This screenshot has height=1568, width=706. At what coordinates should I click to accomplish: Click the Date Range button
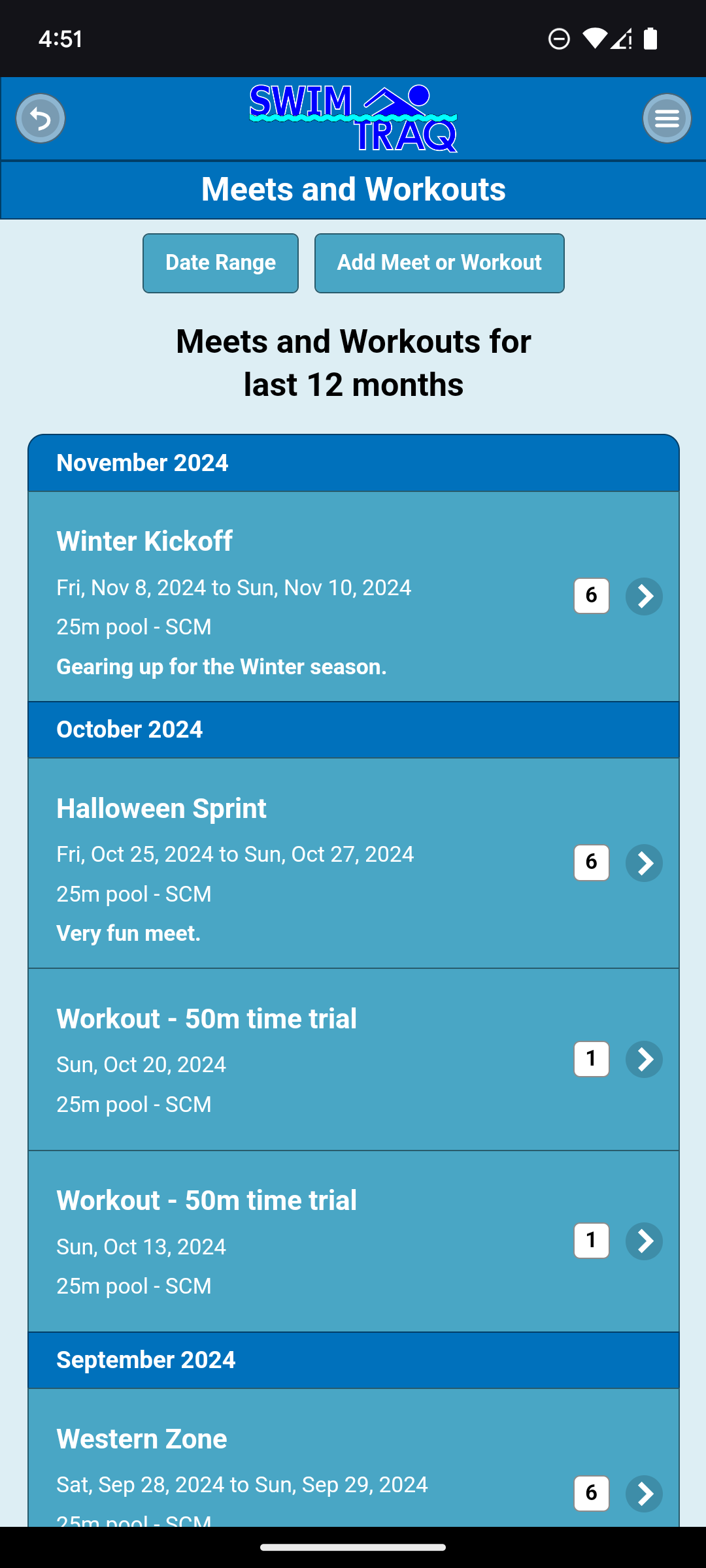click(220, 263)
